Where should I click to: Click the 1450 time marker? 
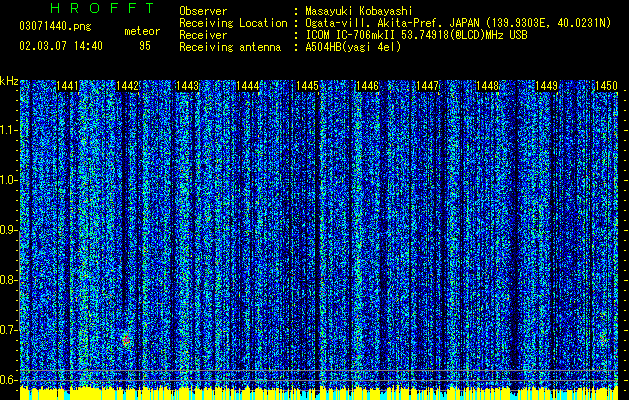pyautogui.click(x=607, y=86)
